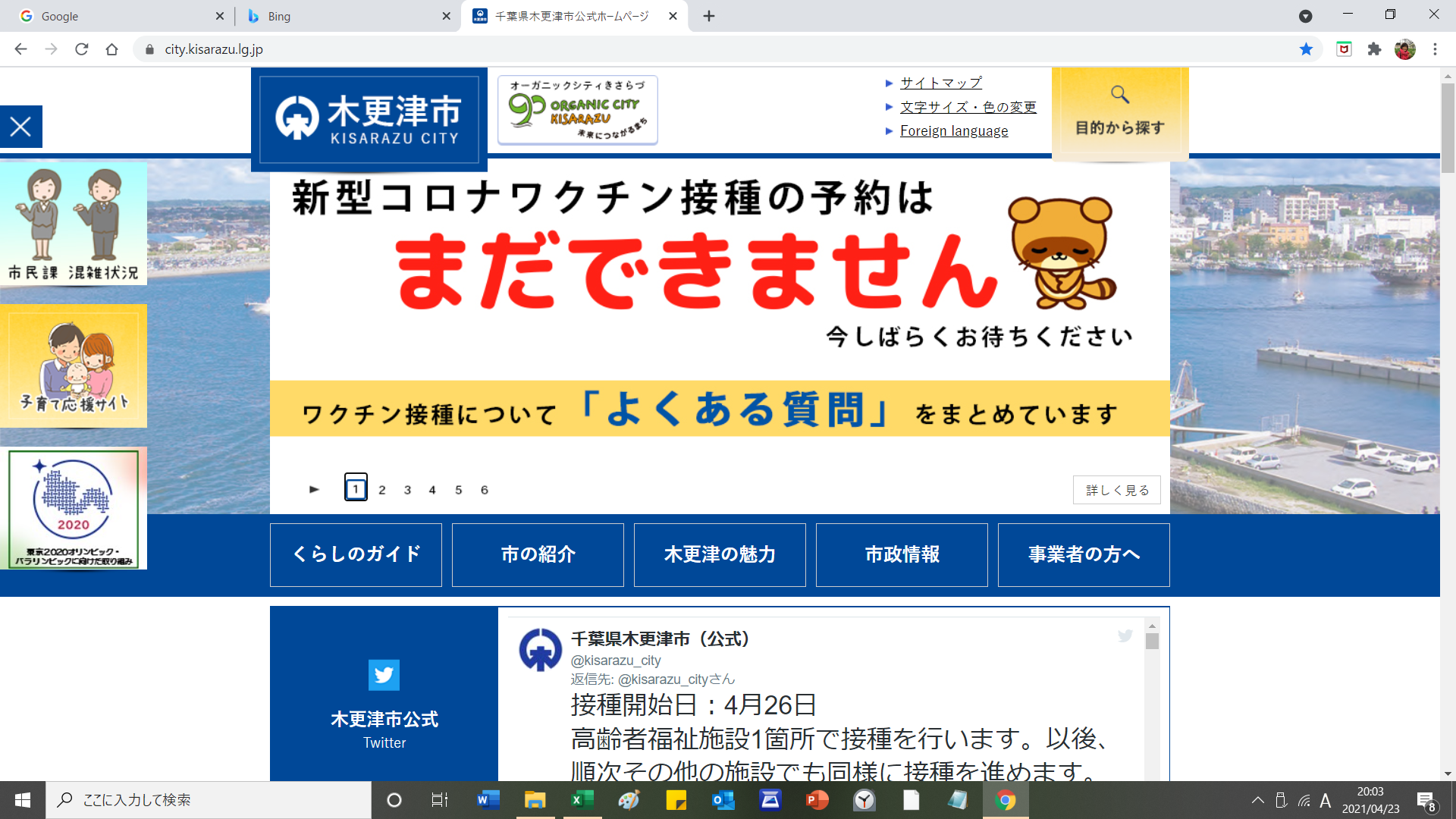This screenshot has width=1456, height=819.
Task: Open the browser extensions puzzle icon
Action: click(x=1374, y=49)
